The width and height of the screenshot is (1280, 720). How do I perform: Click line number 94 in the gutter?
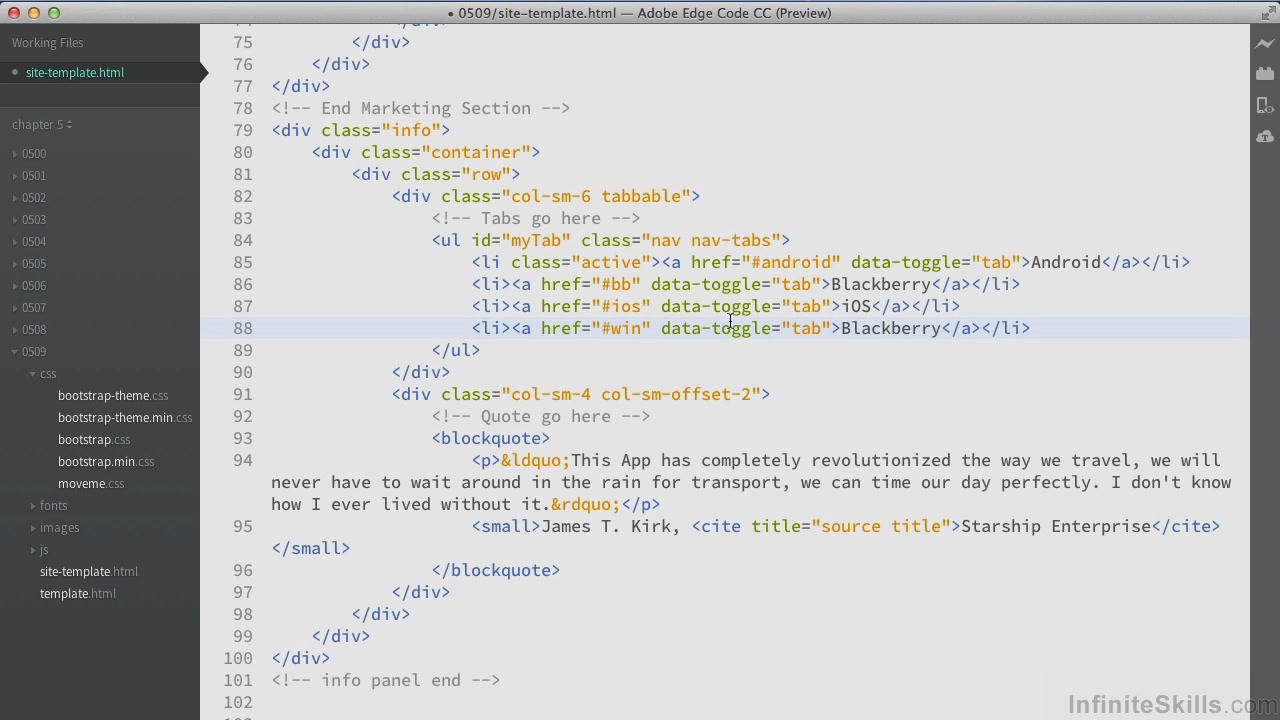[x=243, y=460]
